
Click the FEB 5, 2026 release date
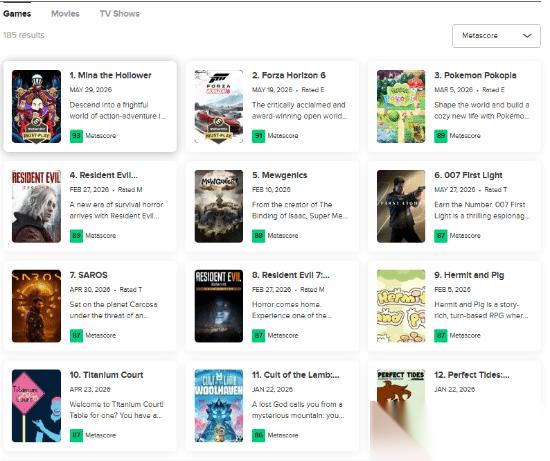[452, 290]
